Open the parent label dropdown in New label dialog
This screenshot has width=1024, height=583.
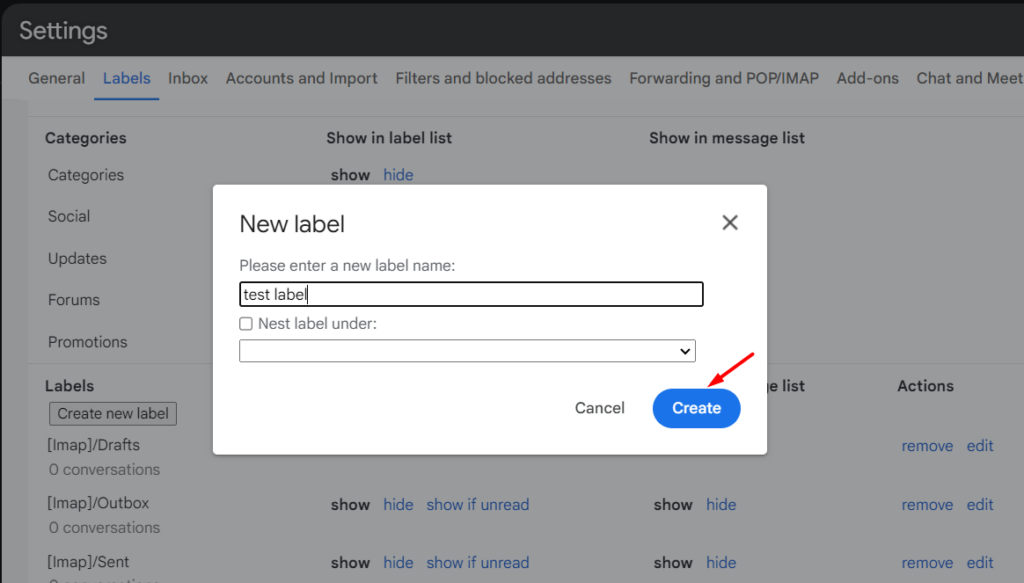[467, 351]
